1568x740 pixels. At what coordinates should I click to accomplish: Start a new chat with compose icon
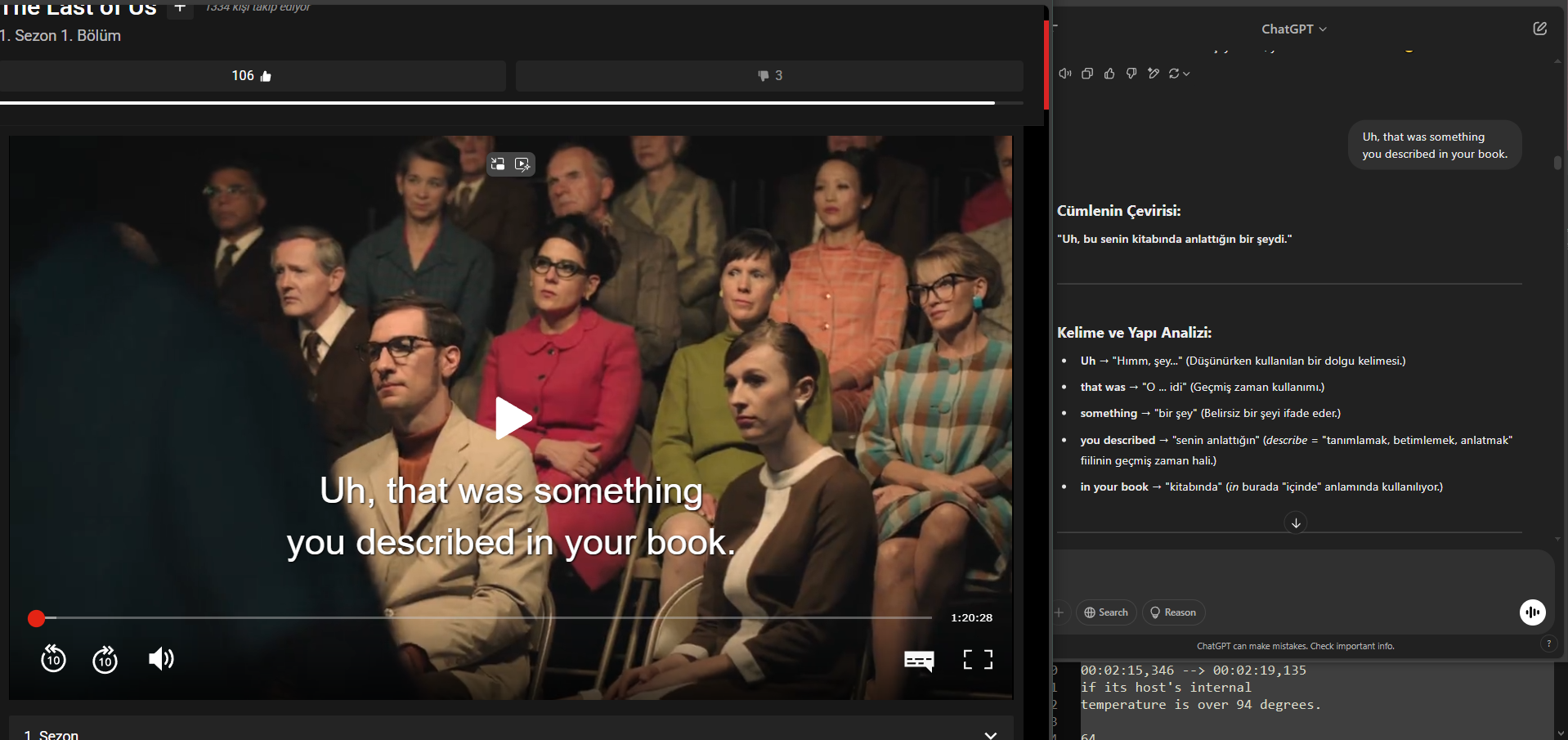tap(1539, 29)
